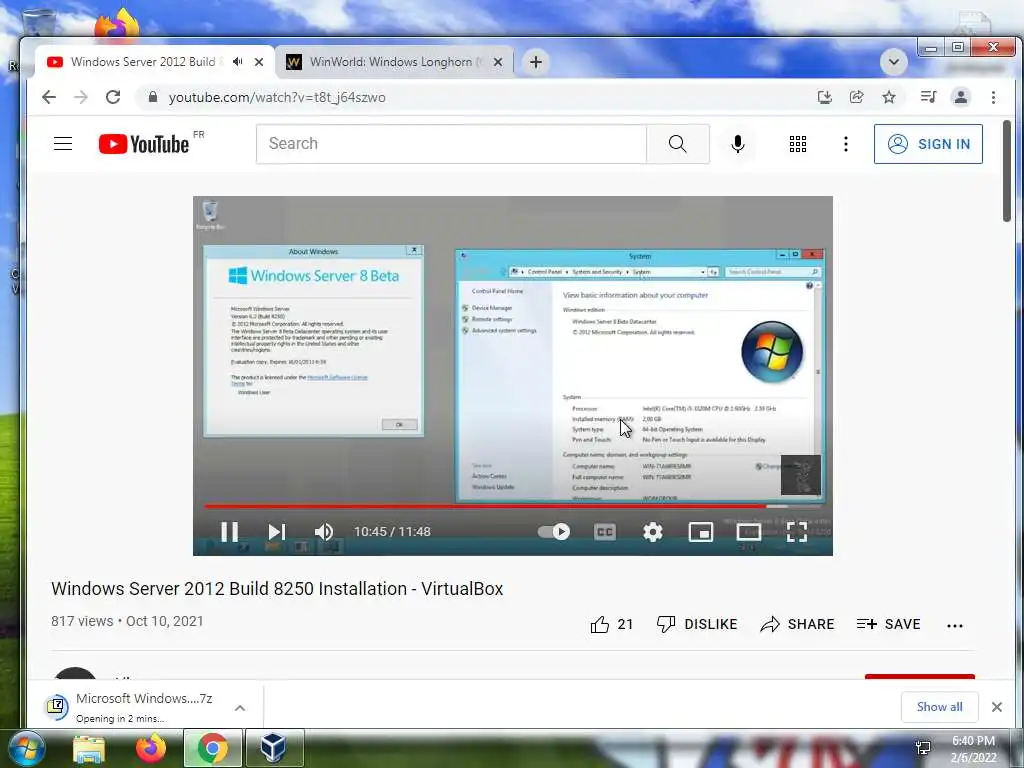The image size is (1024, 768).
Task: Go to YouTube home via logo
Action: (144, 144)
